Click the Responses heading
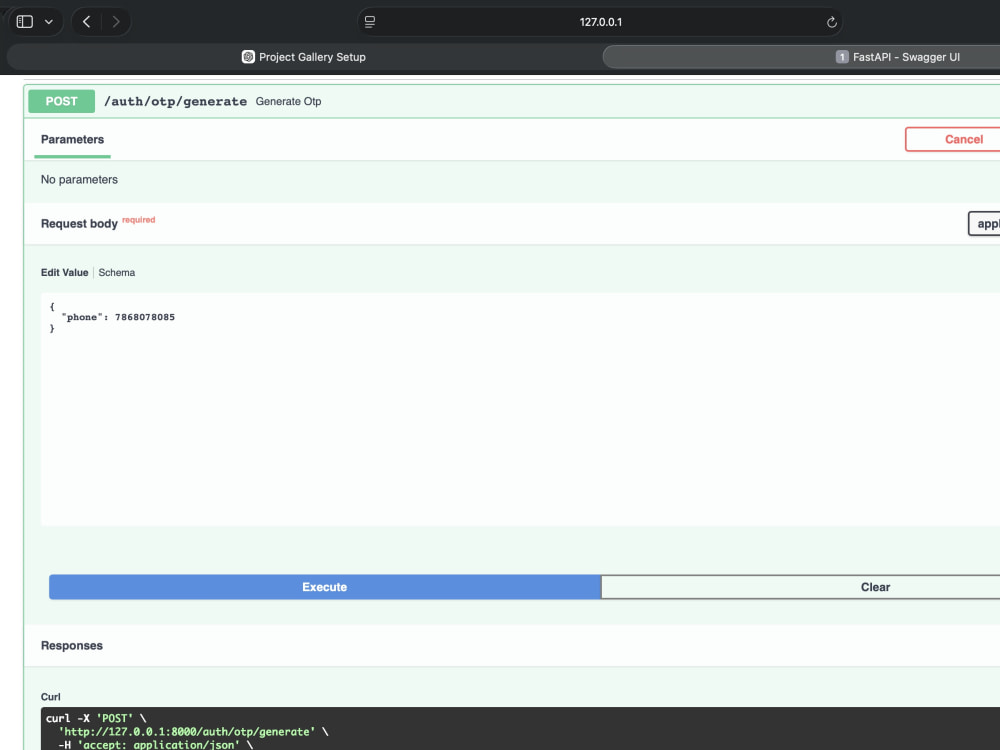This screenshot has height=750, width=1000. 71,645
